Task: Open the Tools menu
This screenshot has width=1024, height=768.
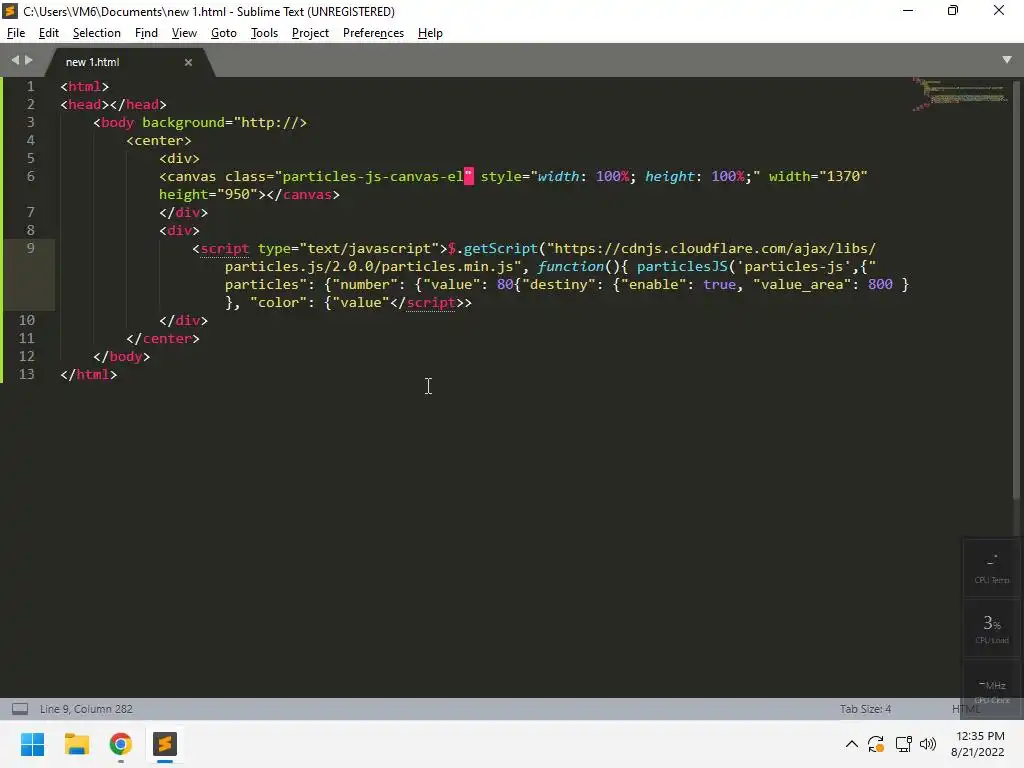Action: (x=264, y=33)
